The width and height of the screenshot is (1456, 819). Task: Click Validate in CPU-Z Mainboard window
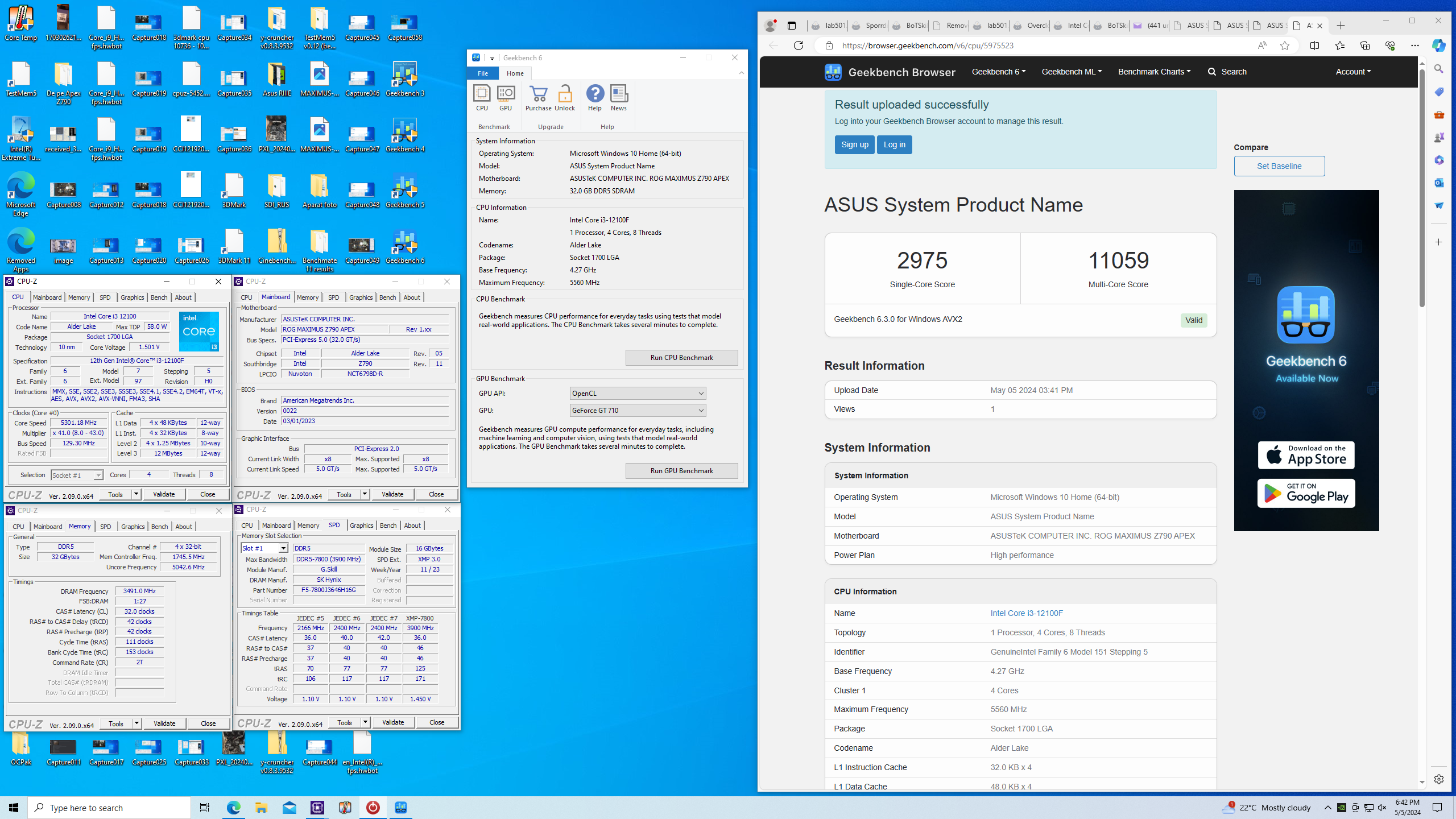point(392,495)
